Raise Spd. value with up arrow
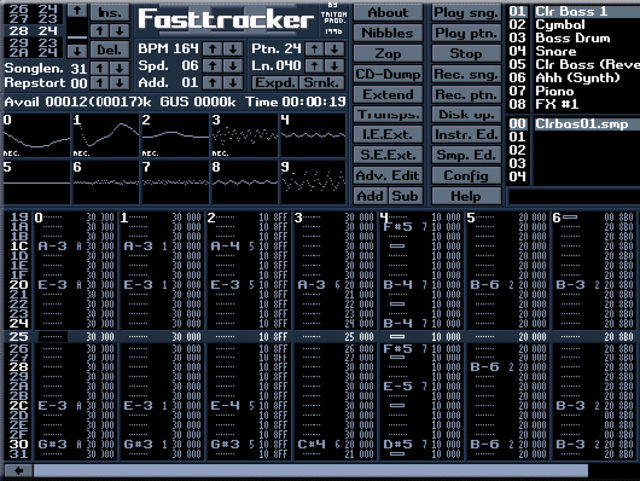The image size is (640, 481). (x=212, y=66)
